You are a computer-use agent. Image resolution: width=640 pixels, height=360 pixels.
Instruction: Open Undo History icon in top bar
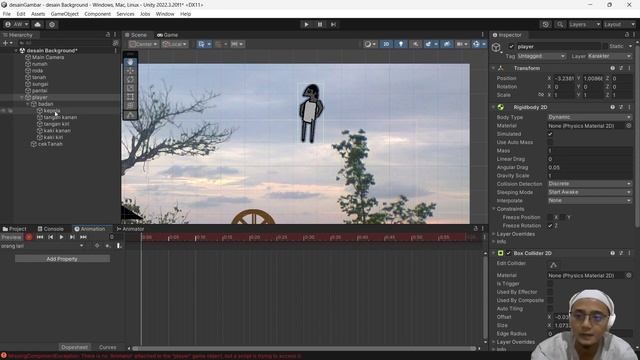click(x=546, y=24)
